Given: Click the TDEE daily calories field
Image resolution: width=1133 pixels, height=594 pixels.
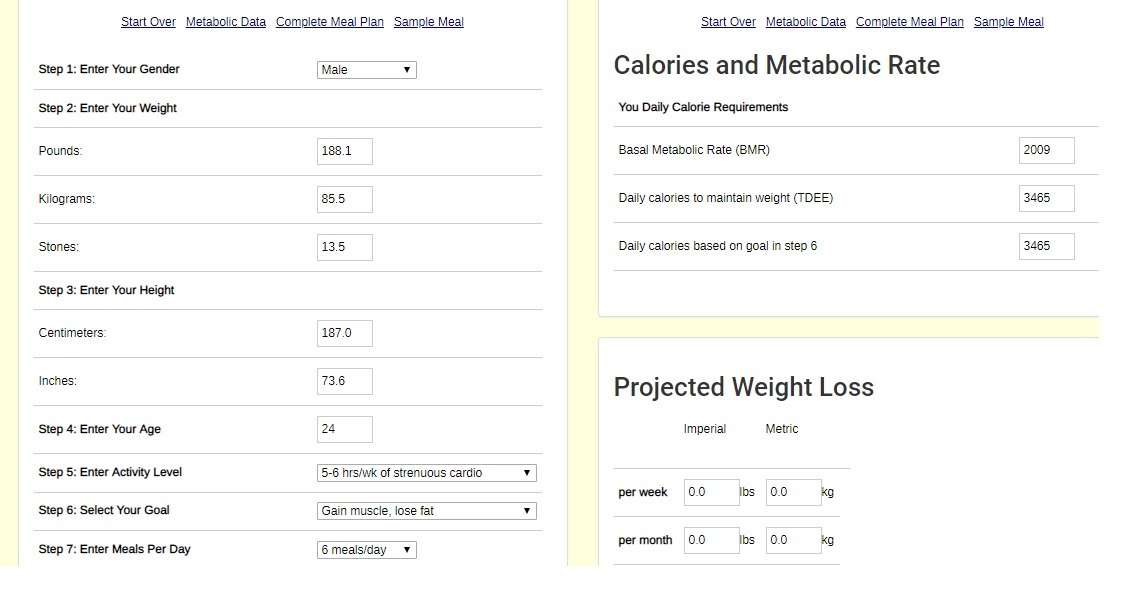Looking at the screenshot, I should pyautogui.click(x=1046, y=198).
